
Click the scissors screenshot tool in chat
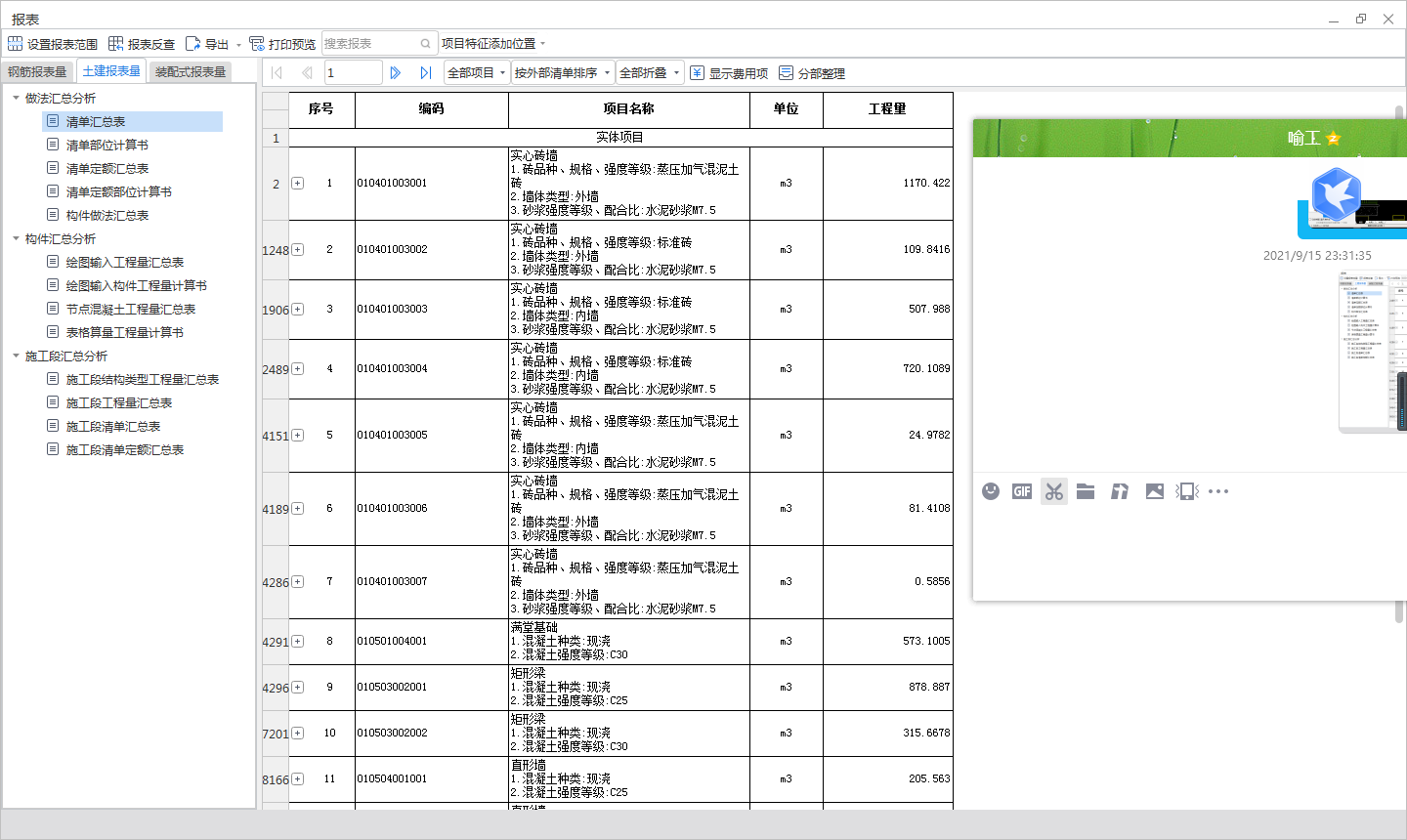[1054, 491]
